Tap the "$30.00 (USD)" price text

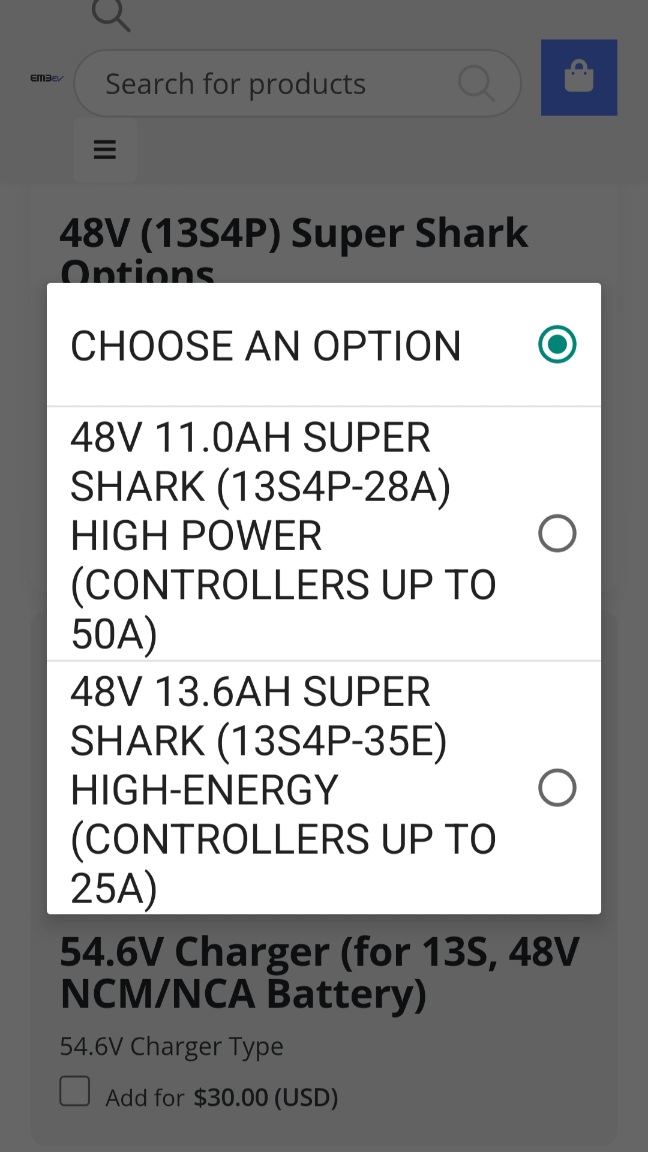(x=266, y=1098)
